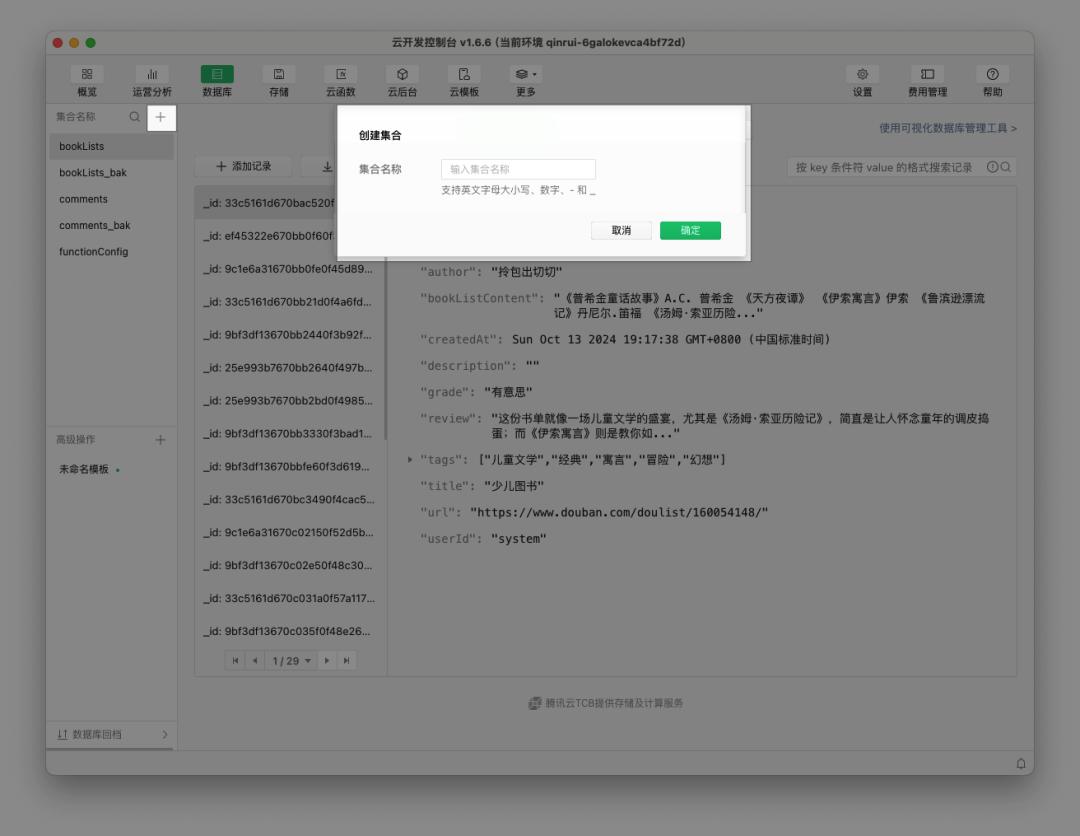Select record _id: 33c5161d670bac520f
The height and width of the screenshot is (836, 1080).
click(267, 202)
